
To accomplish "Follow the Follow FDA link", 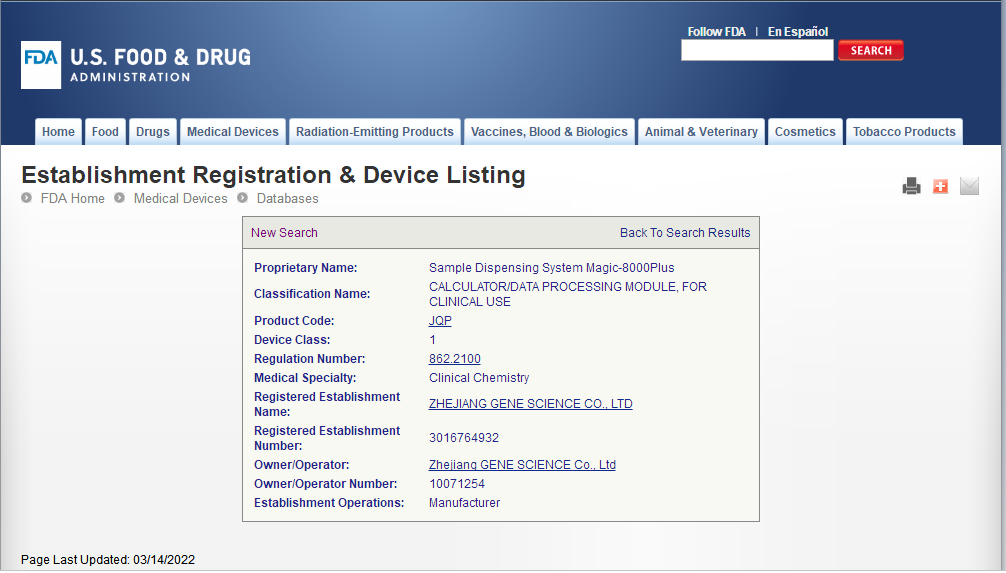I will 717,31.
